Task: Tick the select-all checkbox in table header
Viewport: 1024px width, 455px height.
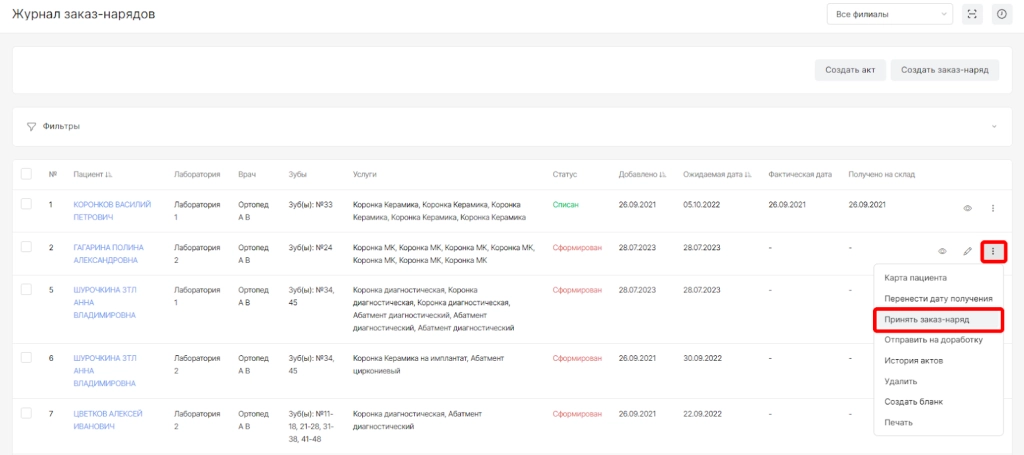Action: click(x=27, y=174)
